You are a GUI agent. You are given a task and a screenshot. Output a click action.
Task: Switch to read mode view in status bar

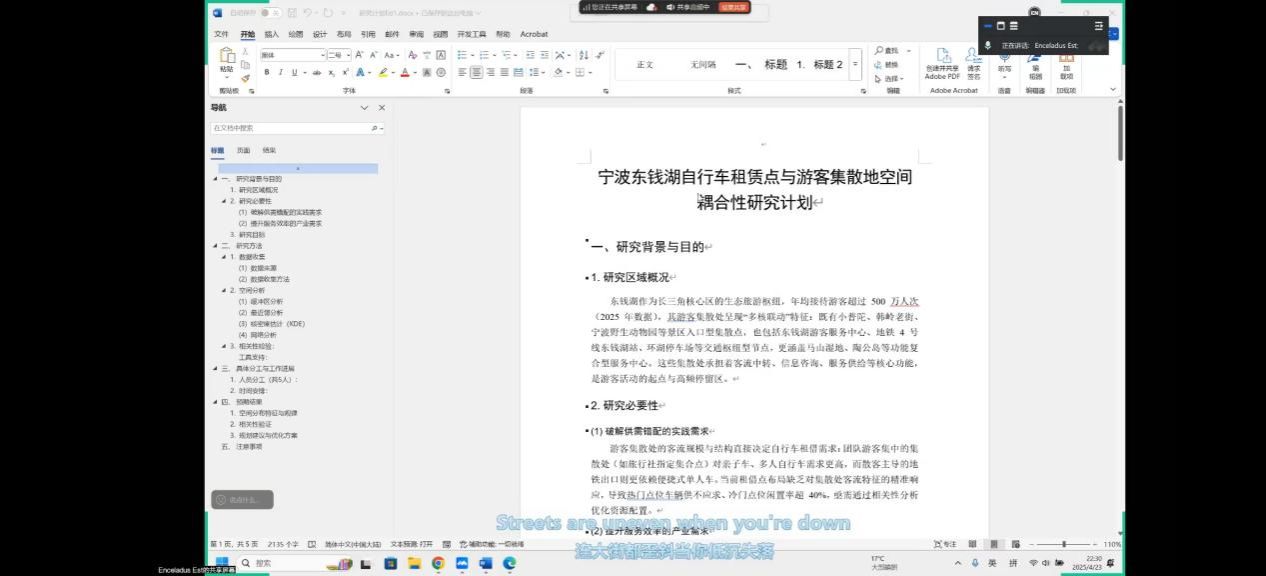(972, 544)
